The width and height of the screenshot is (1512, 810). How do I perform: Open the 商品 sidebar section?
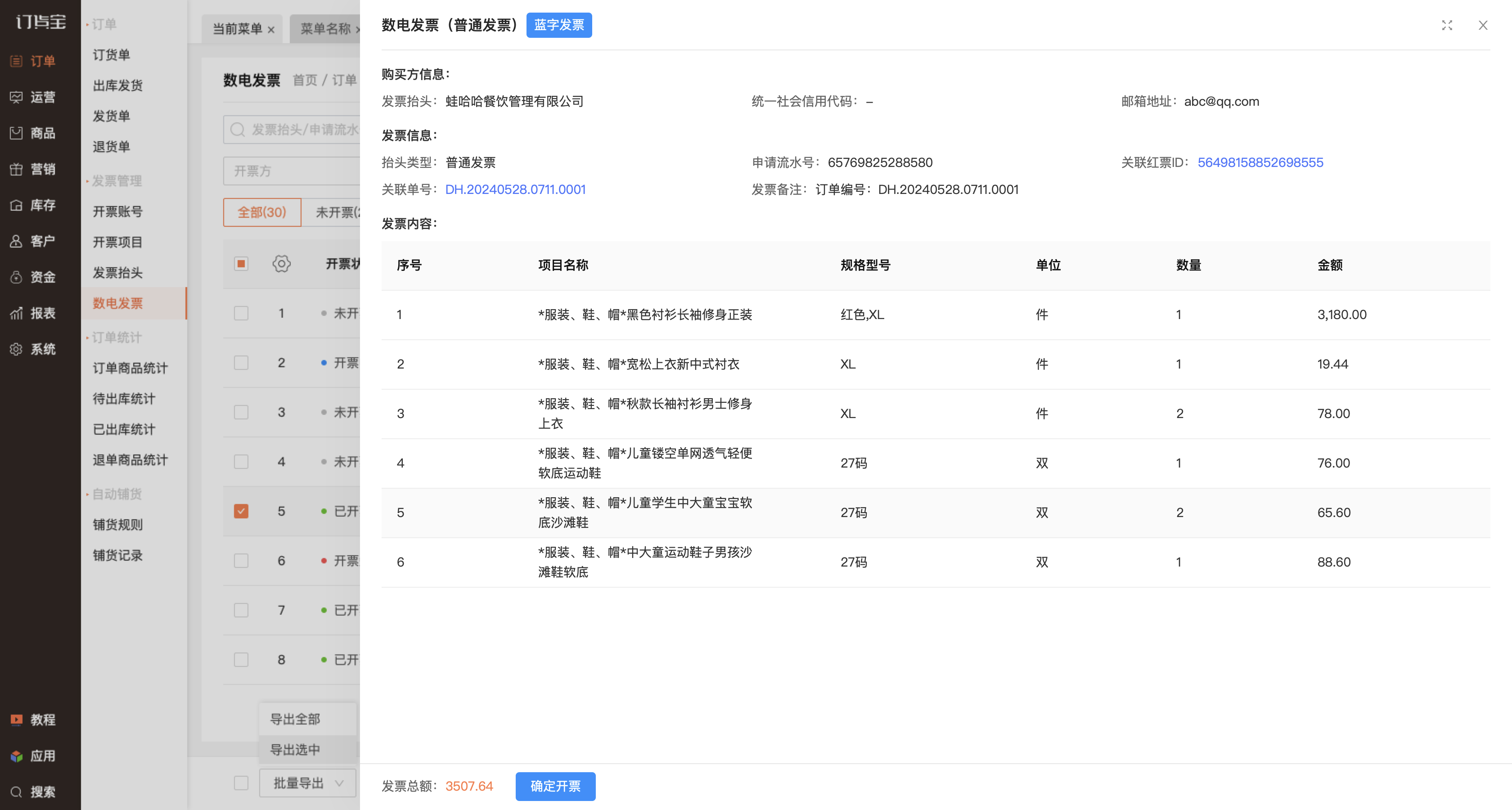(33, 133)
